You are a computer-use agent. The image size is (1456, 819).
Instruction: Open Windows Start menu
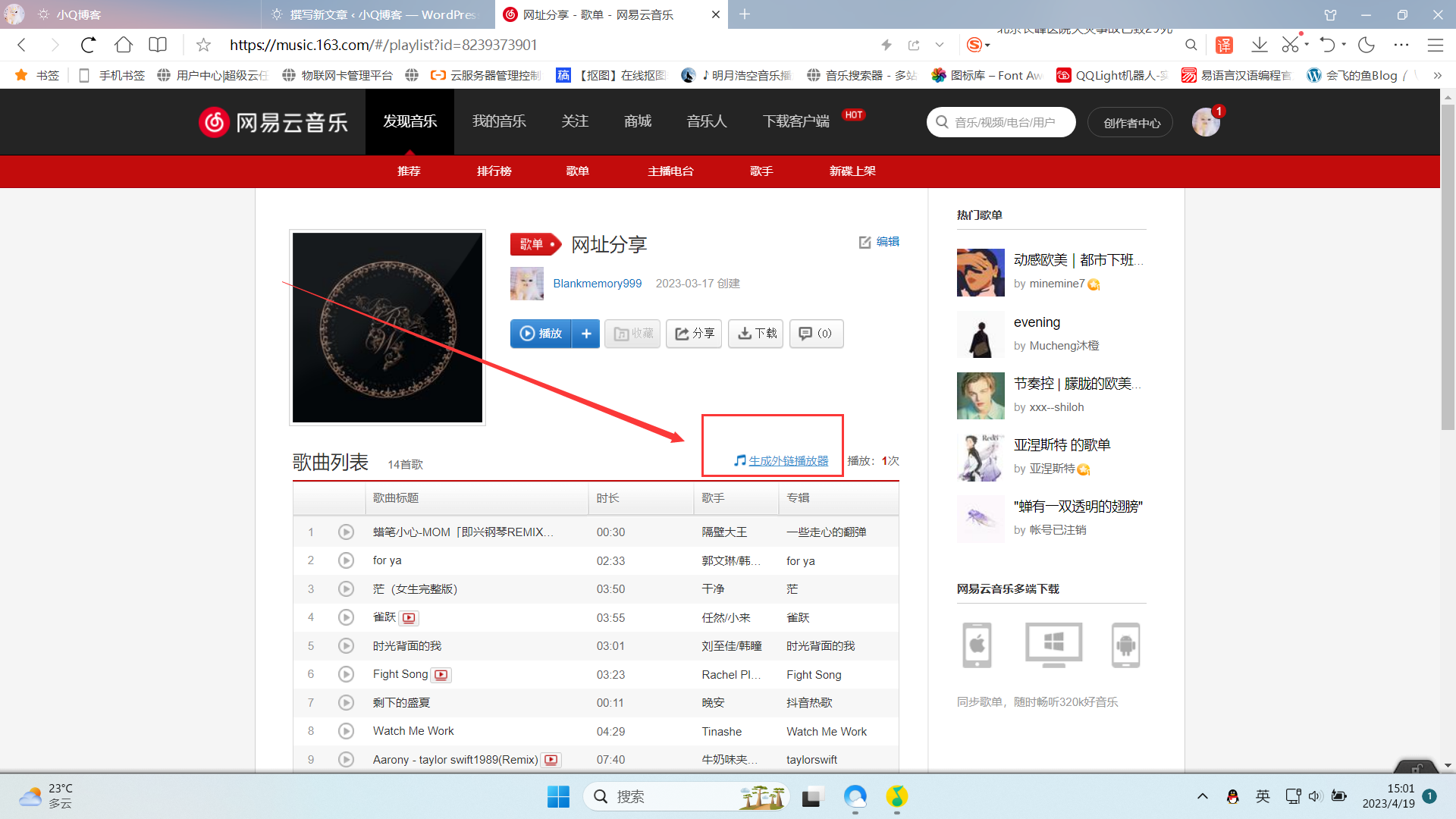coord(558,797)
